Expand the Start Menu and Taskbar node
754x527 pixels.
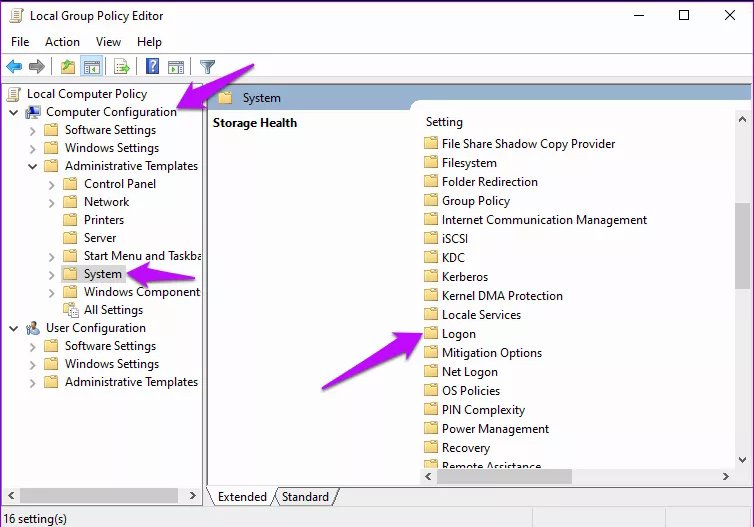pyautogui.click(x=51, y=257)
